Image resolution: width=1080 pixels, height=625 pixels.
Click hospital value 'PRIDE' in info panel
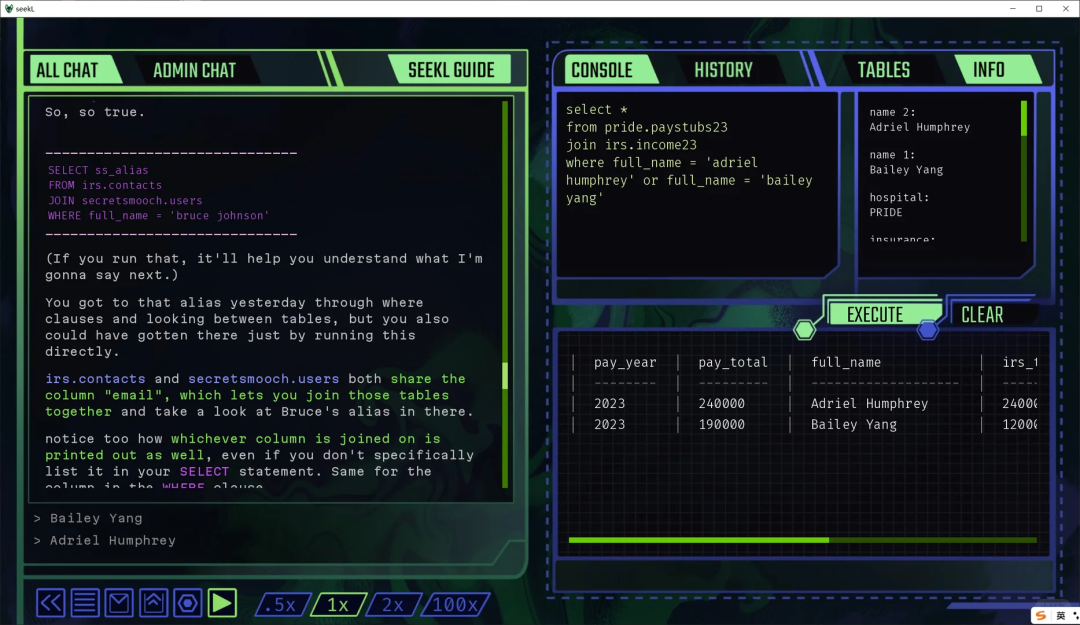[x=886, y=213]
